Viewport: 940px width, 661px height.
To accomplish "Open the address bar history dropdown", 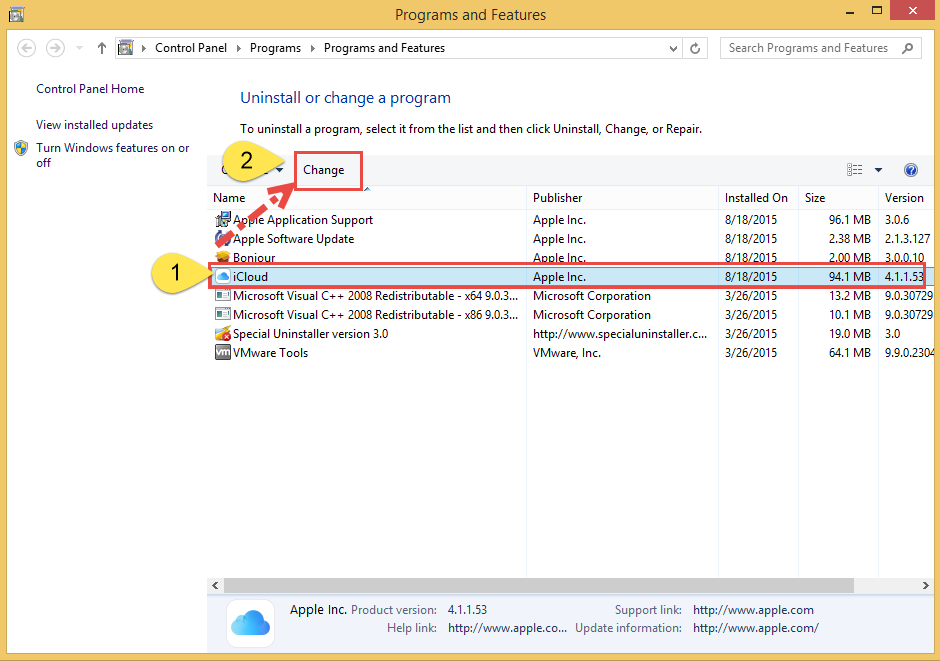I will click(x=673, y=49).
